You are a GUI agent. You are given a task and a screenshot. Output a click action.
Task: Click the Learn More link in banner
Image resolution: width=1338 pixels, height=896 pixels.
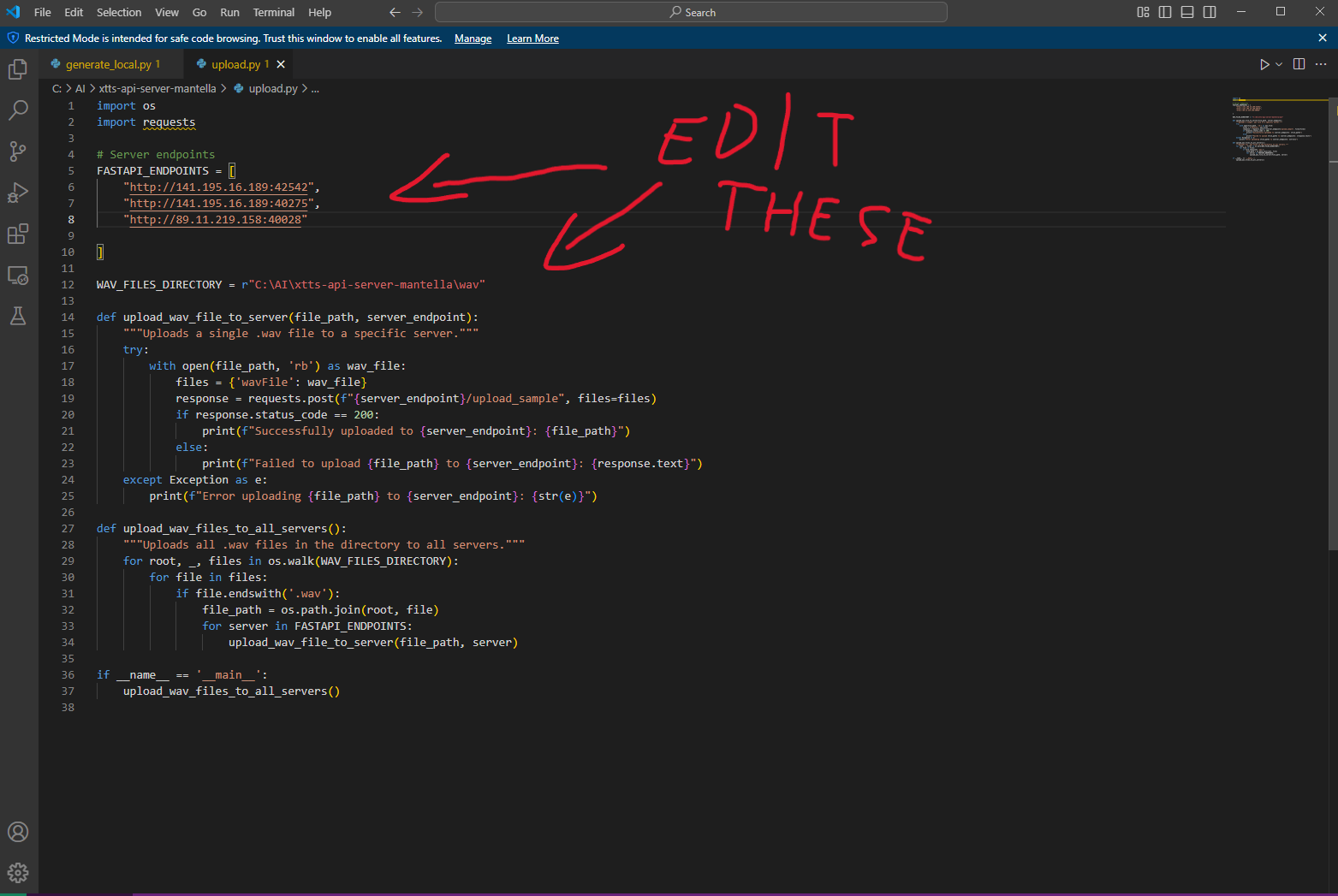coord(532,39)
